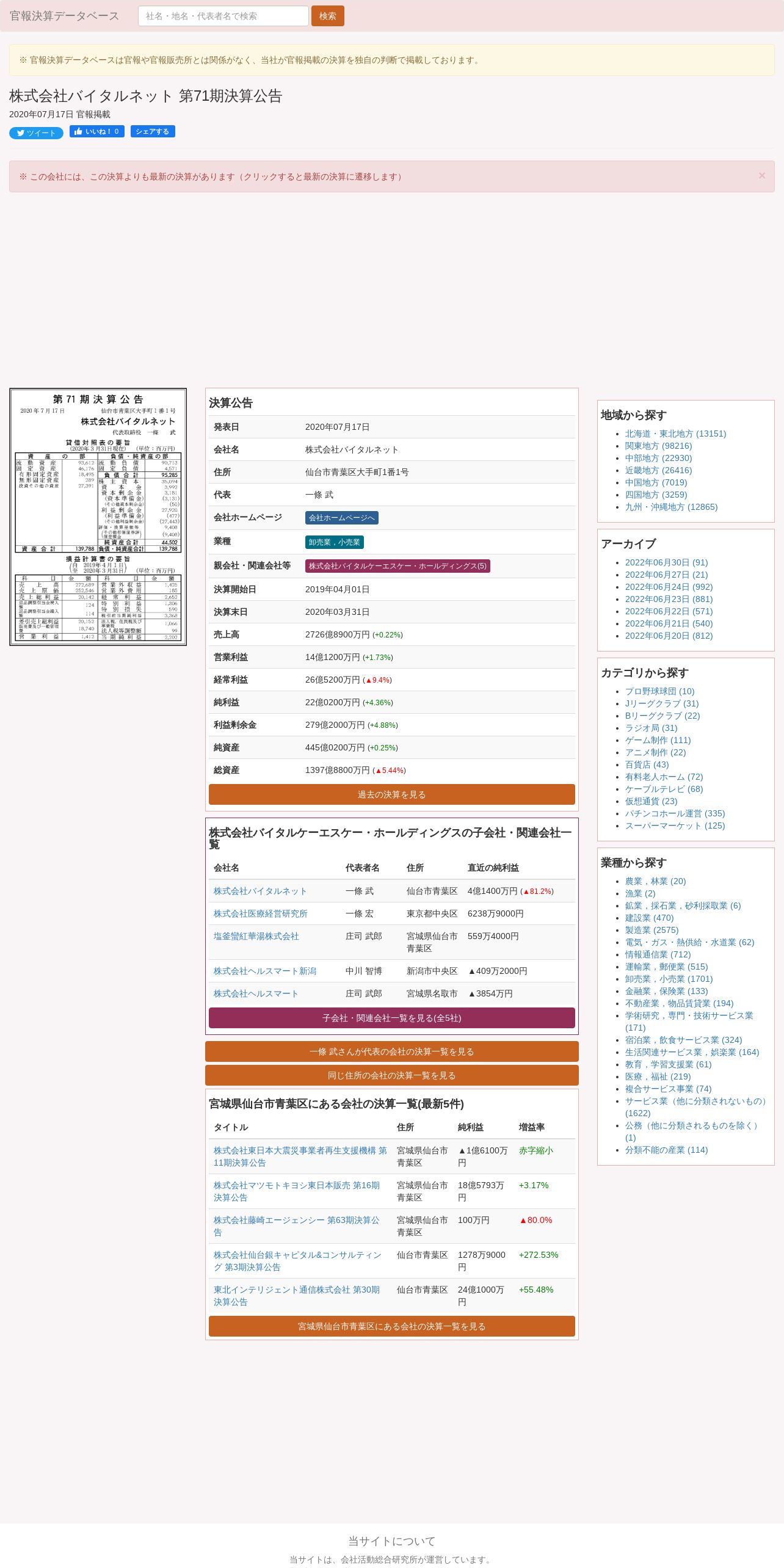Open archive 2022年06月27日 (21)

667,575
